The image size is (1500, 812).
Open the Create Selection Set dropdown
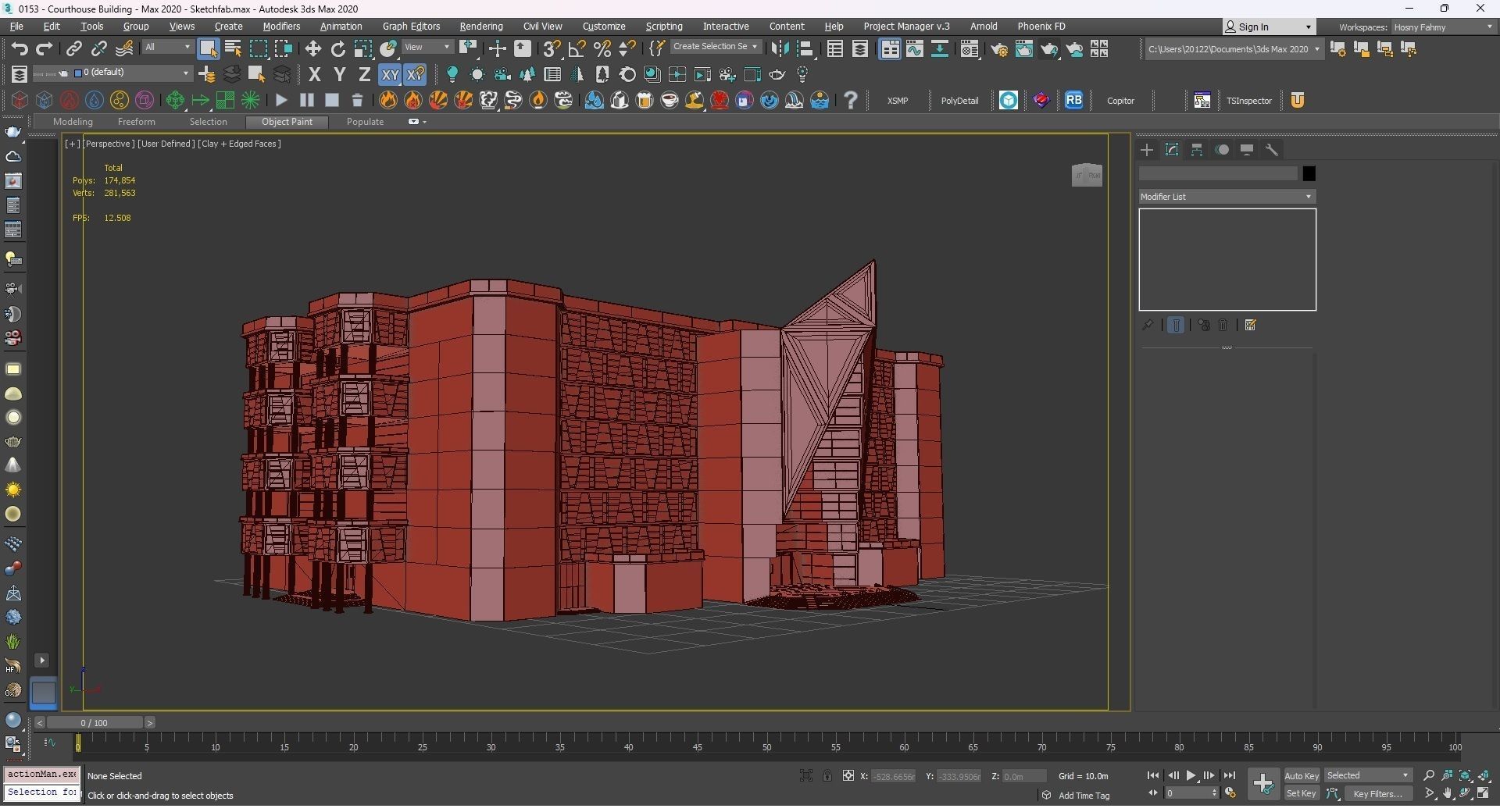716,47
